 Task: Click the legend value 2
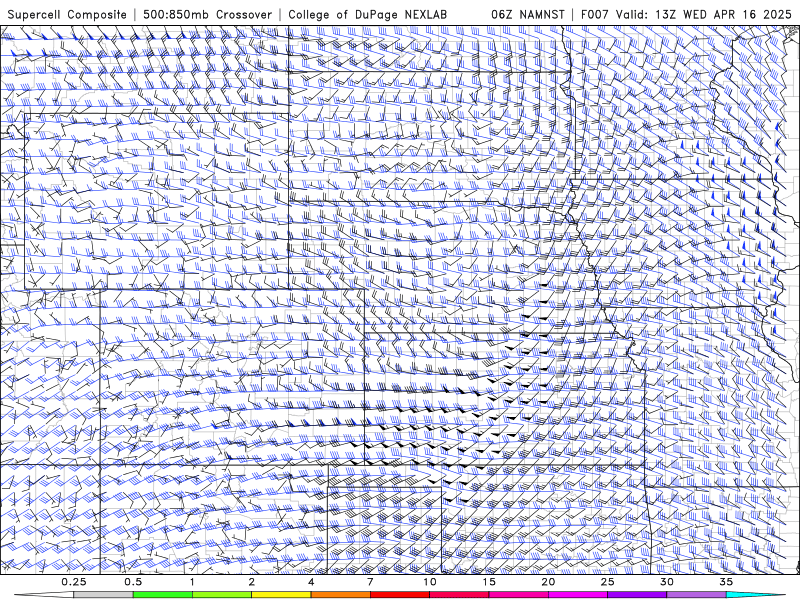252,582
